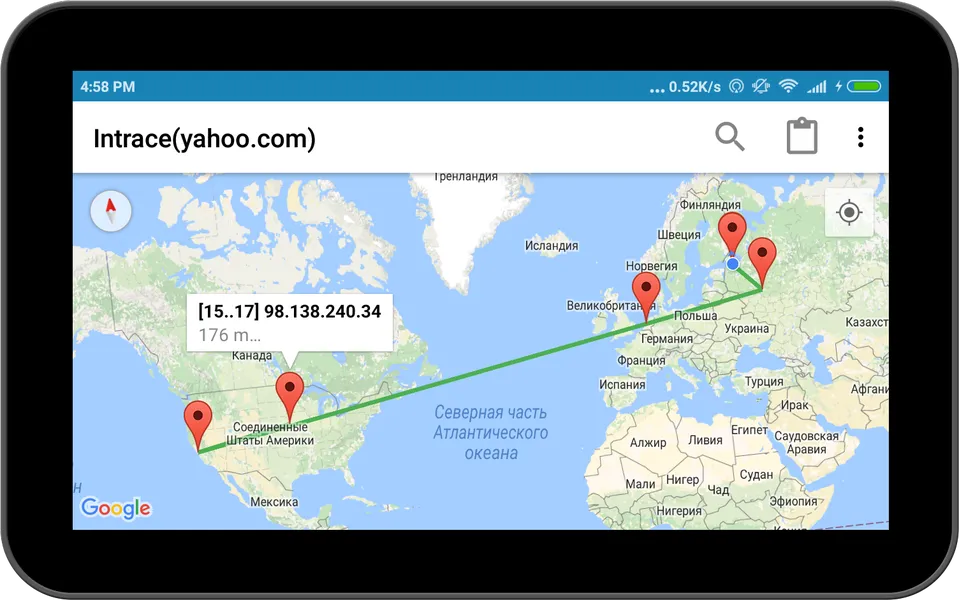Click the Соединенные Штаты Америки label

point(270,434)
